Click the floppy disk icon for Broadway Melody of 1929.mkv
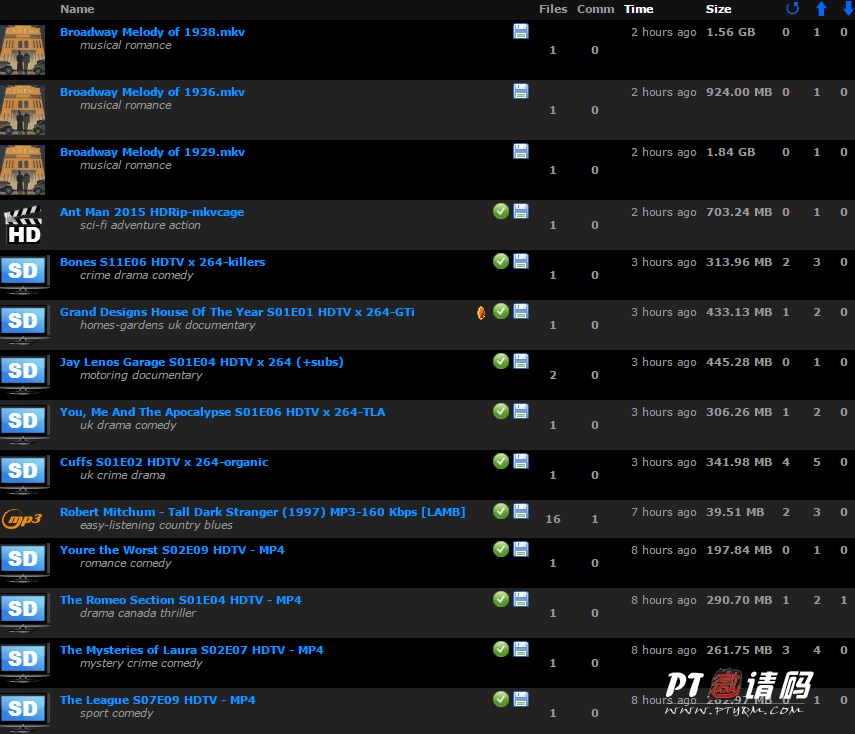This screenshot has width=855, height=734. (x=521, y=151)
